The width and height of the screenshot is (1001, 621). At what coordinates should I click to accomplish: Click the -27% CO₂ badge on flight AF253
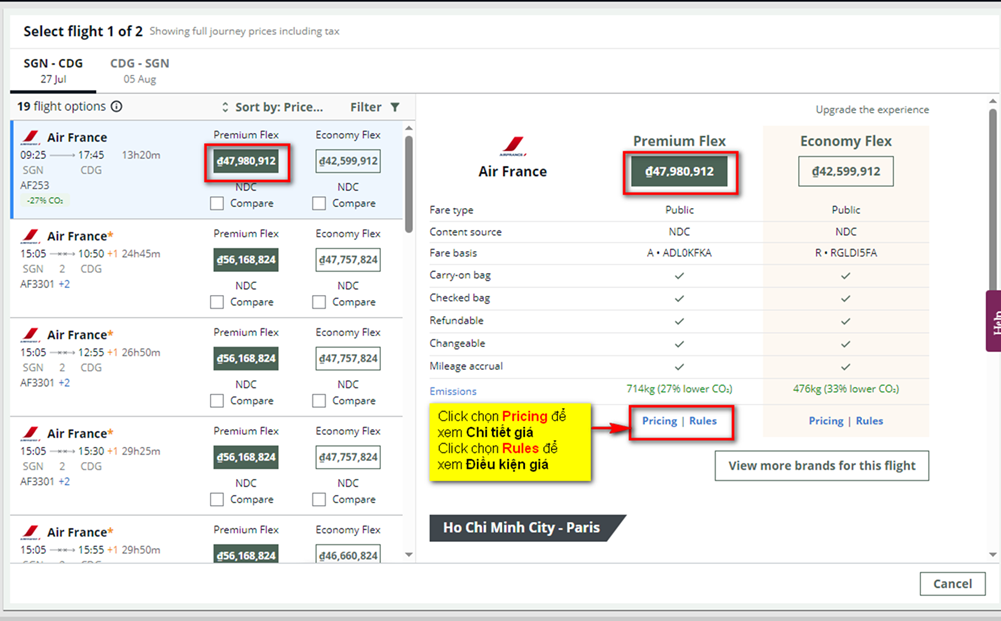45,200
